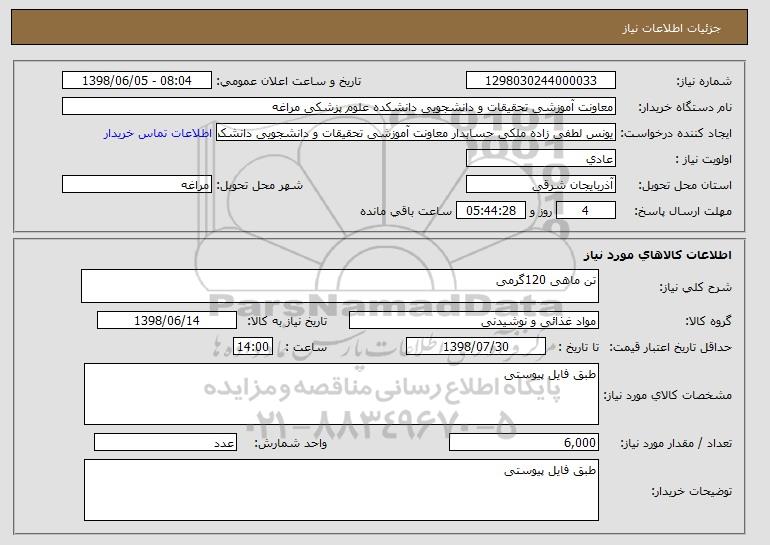Viewport: 770px width, 545px height.
Task: Select the مشخصات کالای مورد نیاز text area
Action: 341,394
